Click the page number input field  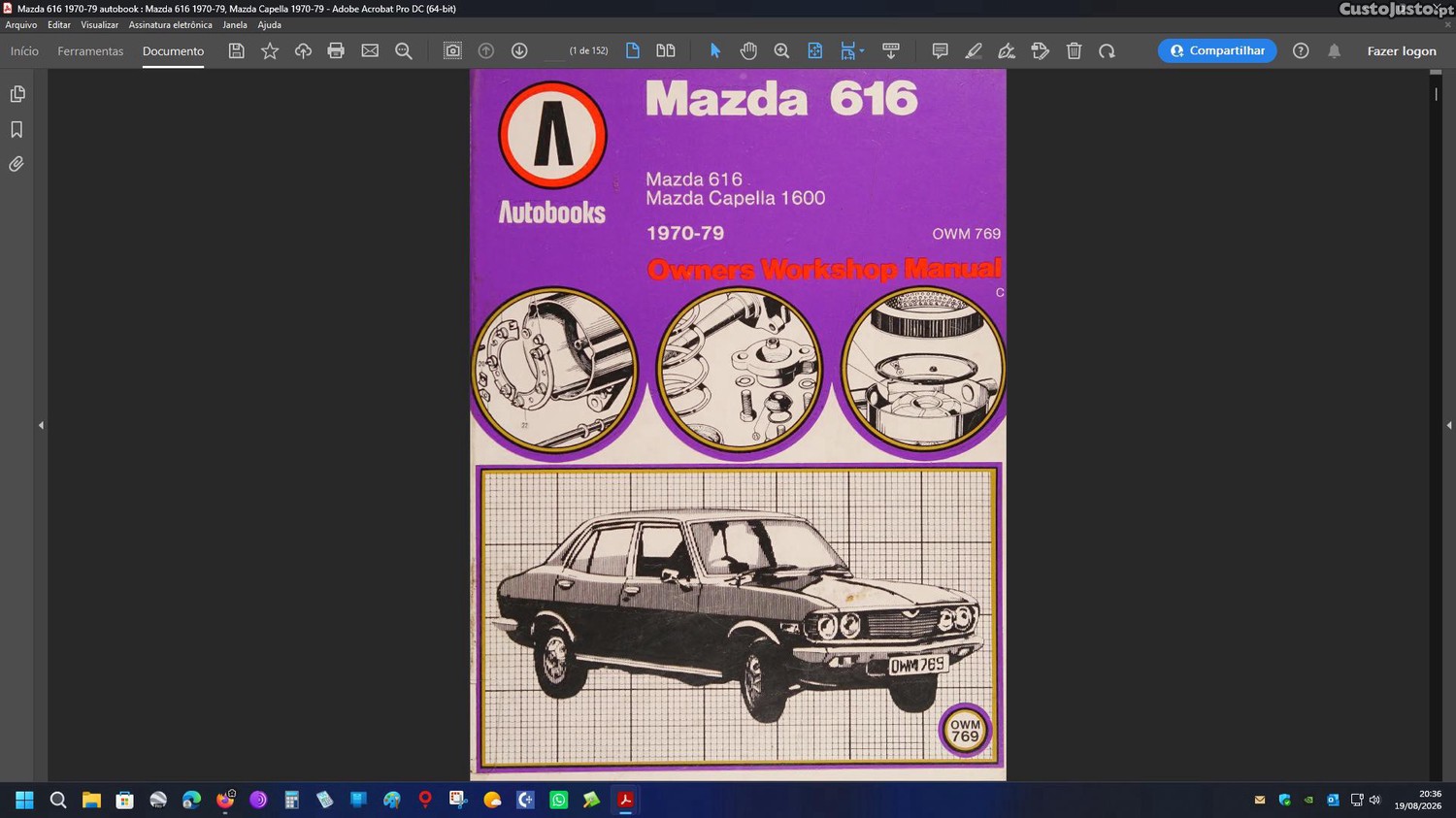point(553,50)
